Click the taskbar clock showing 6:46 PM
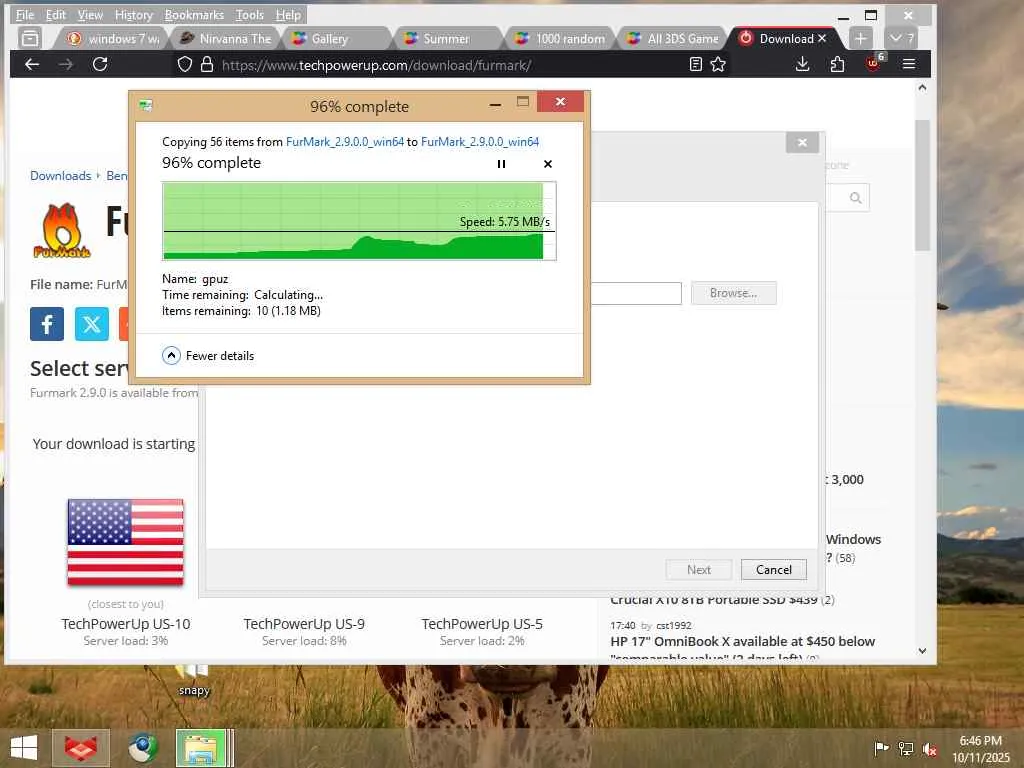The height and width of the screenshot is (768, 1024). tap(981, 749)
